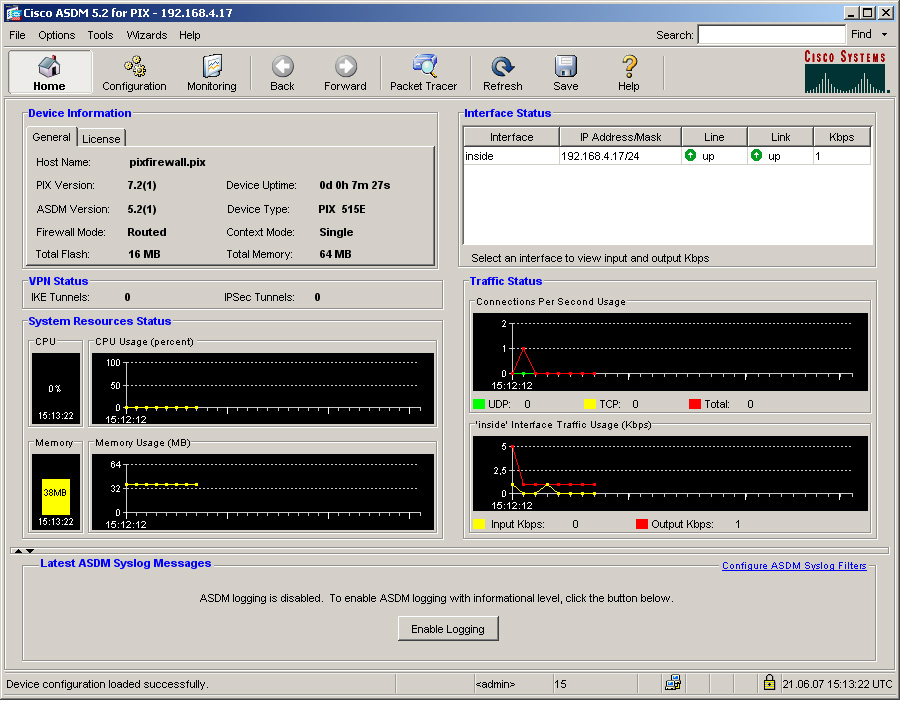
Task: Click the Enable Logging button
Action: pos(448,629)
